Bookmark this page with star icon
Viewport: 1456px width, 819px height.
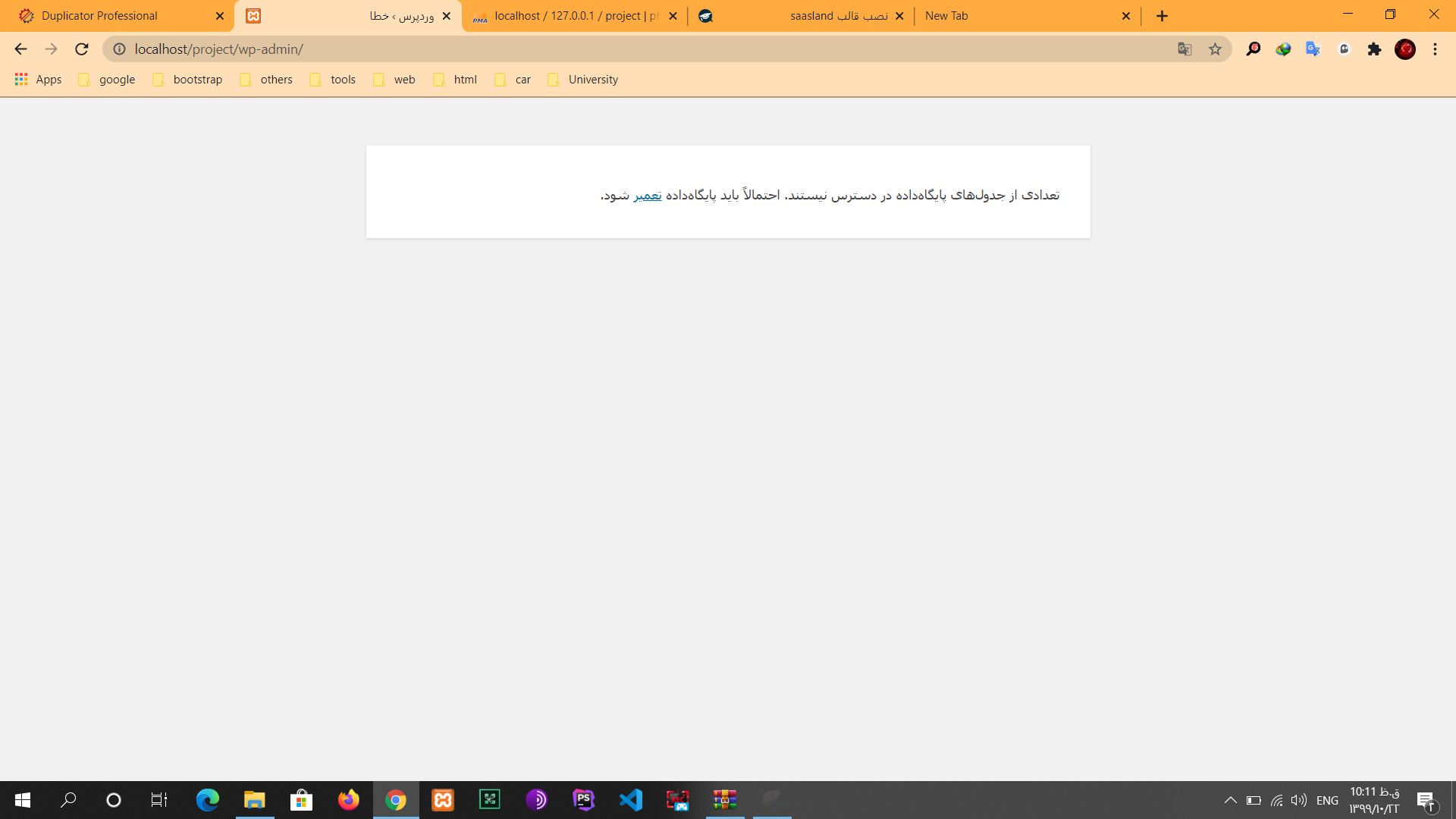(1215, 49)
